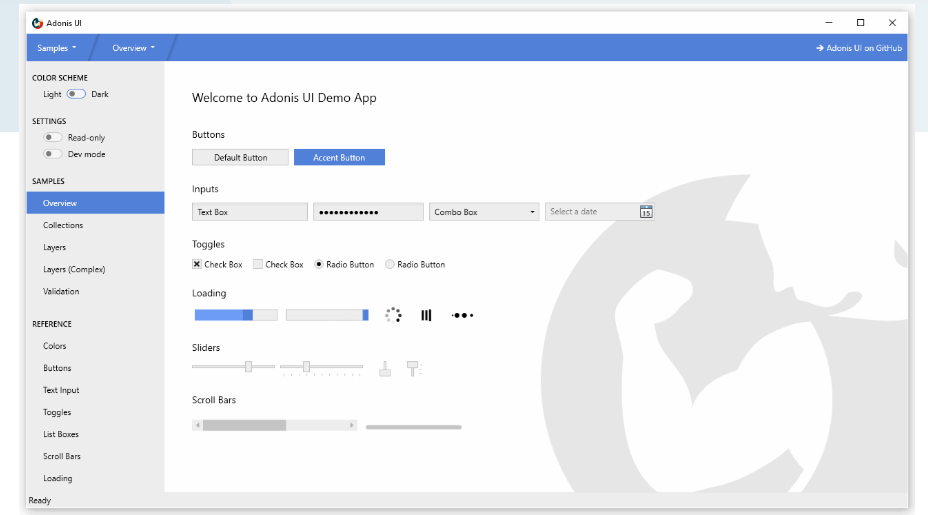Image resolution: width=928 pixels, height=515 pixels.
Task: Click the second indeterminate progress bar
Action: pyautogui.click(x=327, y=315)
